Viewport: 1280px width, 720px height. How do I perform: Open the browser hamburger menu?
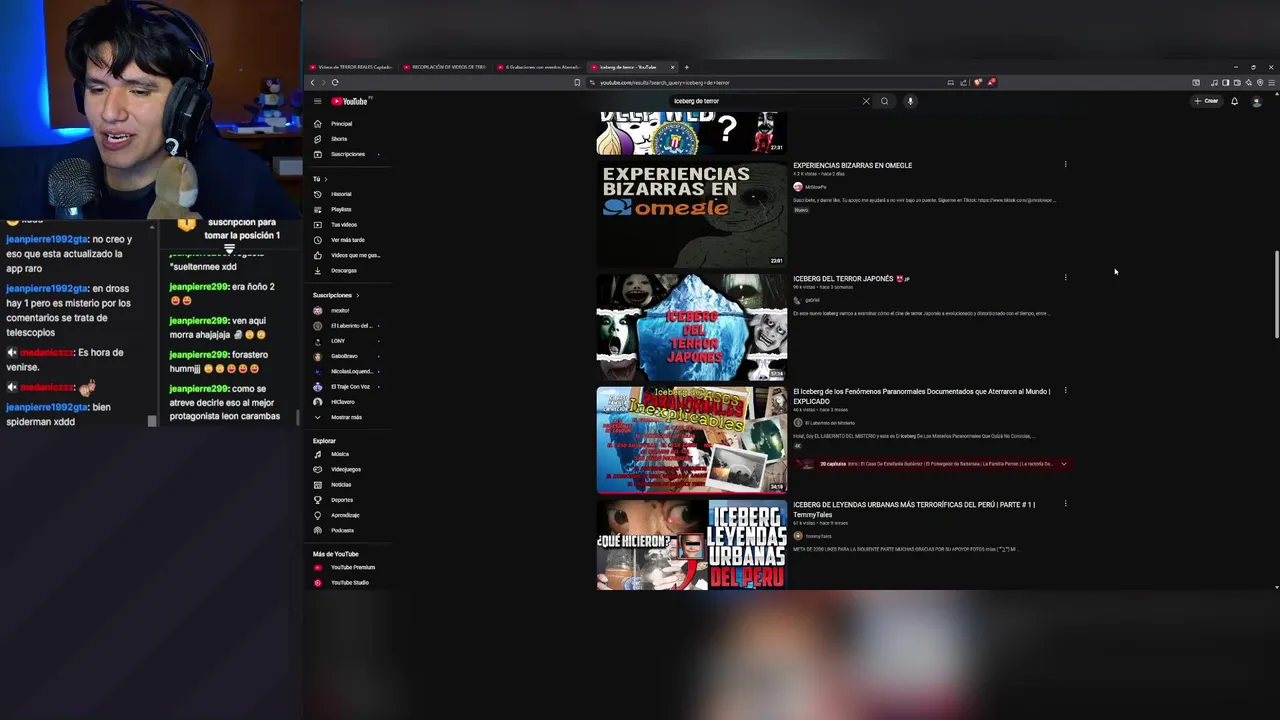[1271, 82]
